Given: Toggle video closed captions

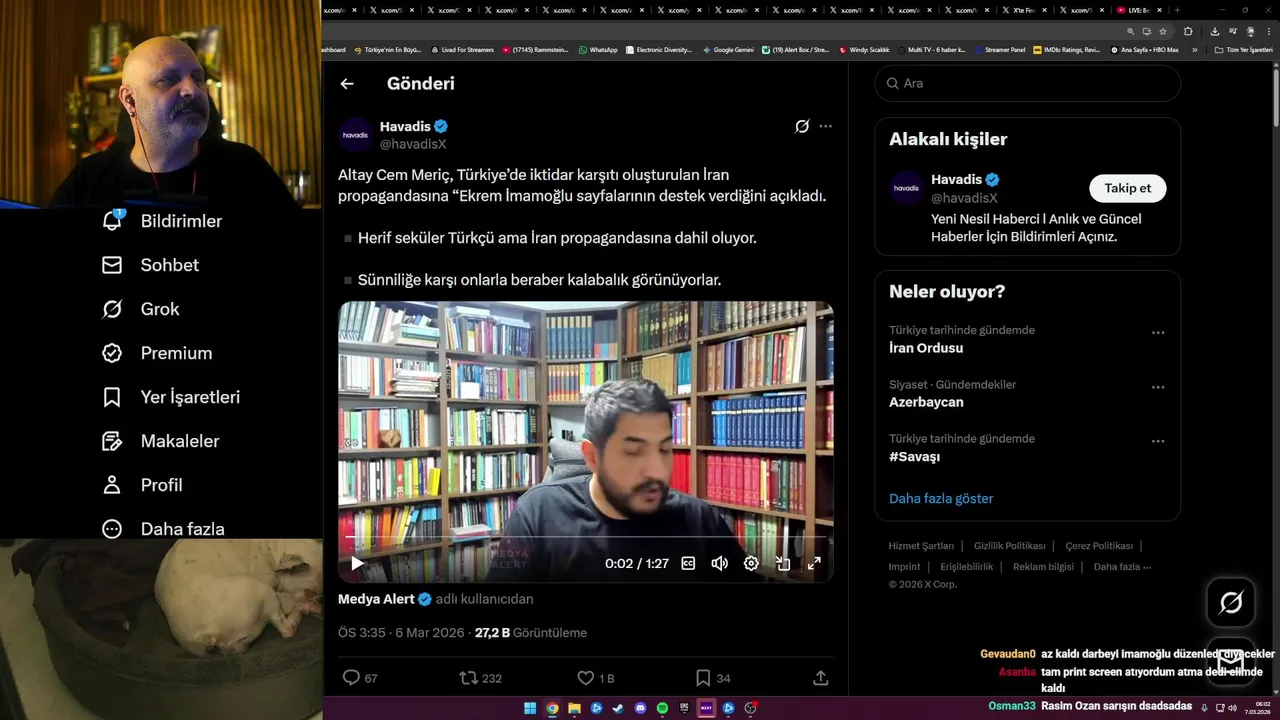Looking at the screenshot, I should pos(688,563).
